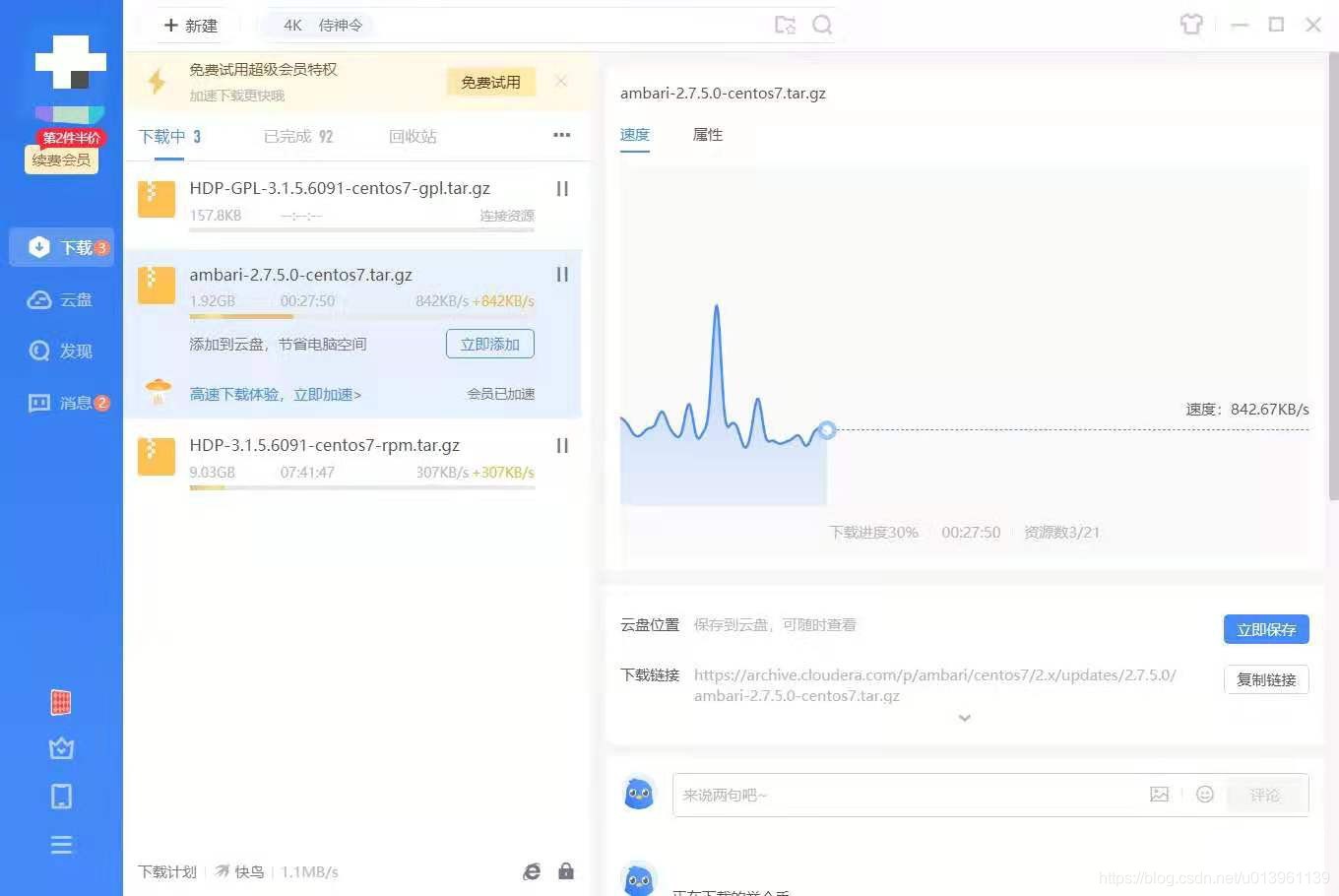This screenshot has width=1339, height=896.
Task: Open the Discover (发现) section
Action: [60, 351]
